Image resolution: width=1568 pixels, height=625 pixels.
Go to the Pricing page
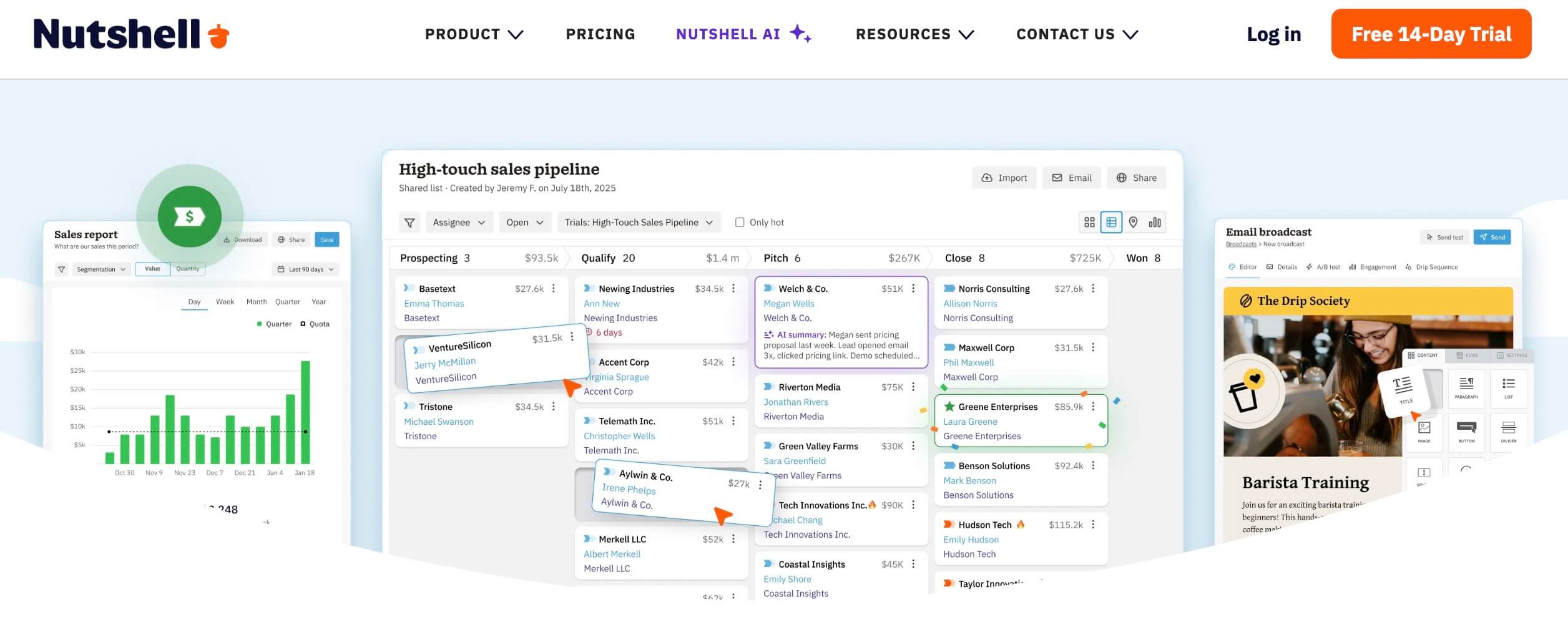600,34
